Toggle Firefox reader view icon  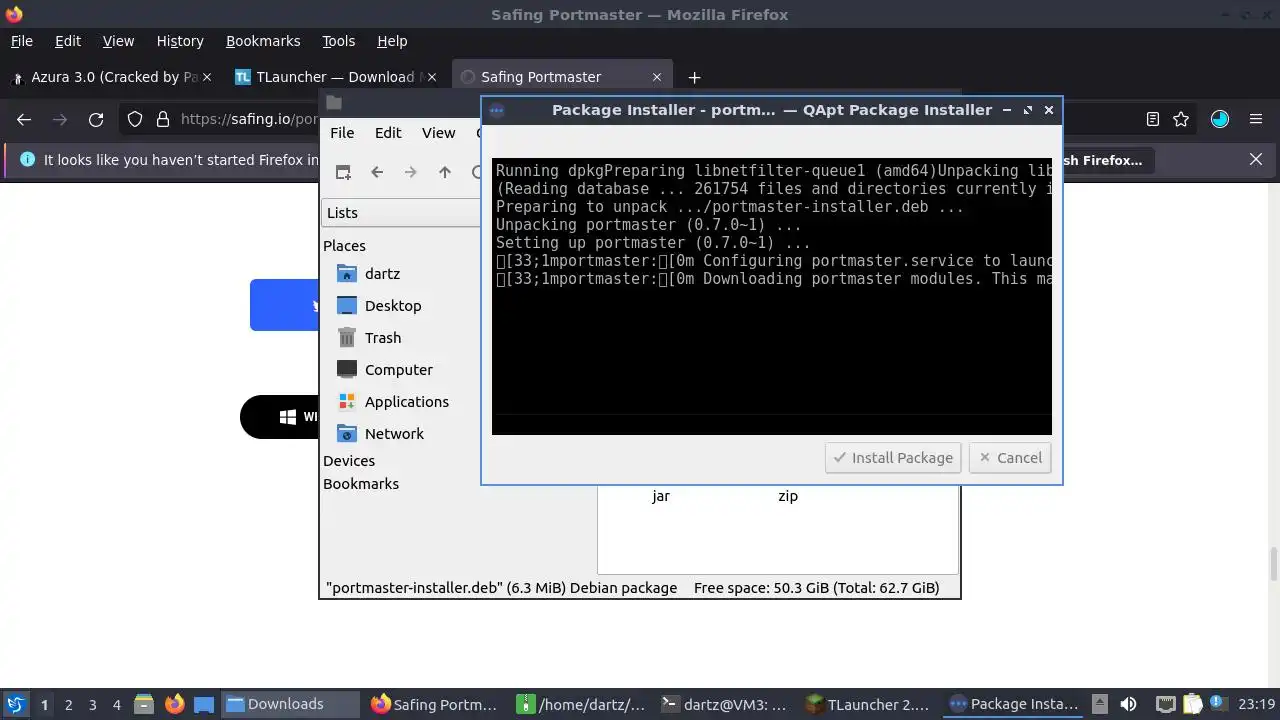coord(1152,119)
